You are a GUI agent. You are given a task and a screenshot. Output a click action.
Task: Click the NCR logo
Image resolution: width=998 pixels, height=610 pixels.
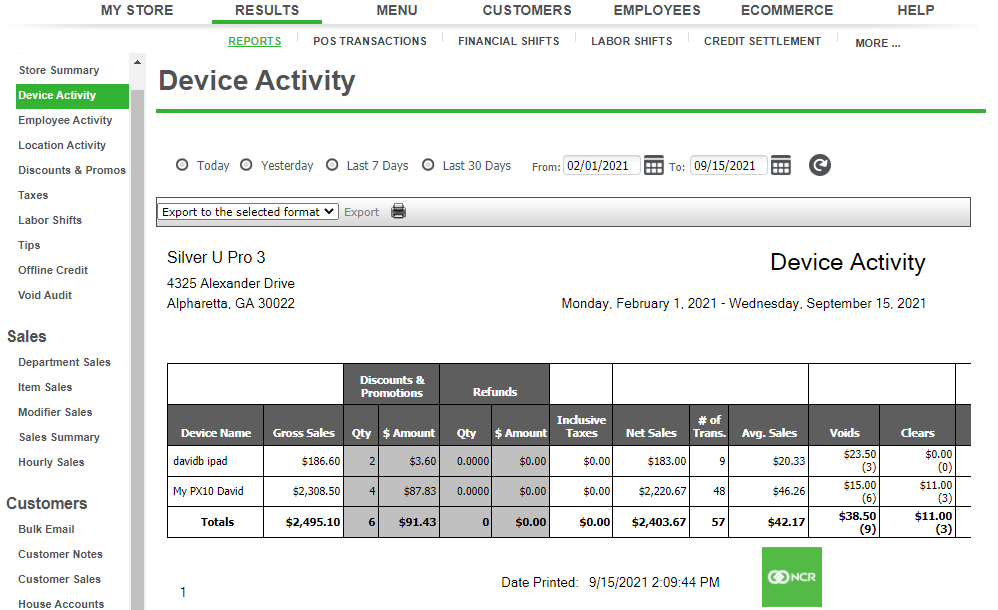[x=792, y=577]
